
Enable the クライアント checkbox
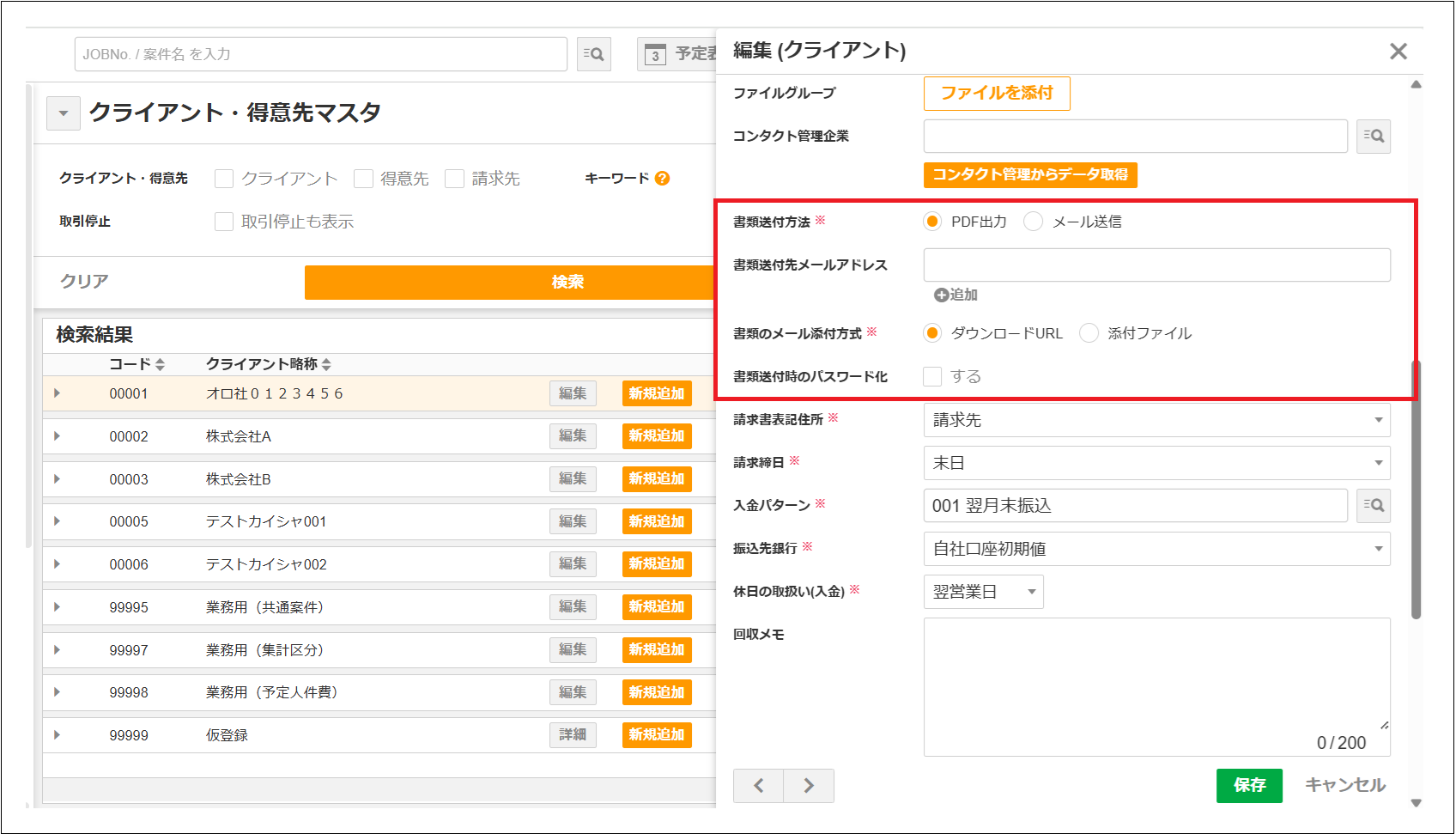(x=223, y=178)
